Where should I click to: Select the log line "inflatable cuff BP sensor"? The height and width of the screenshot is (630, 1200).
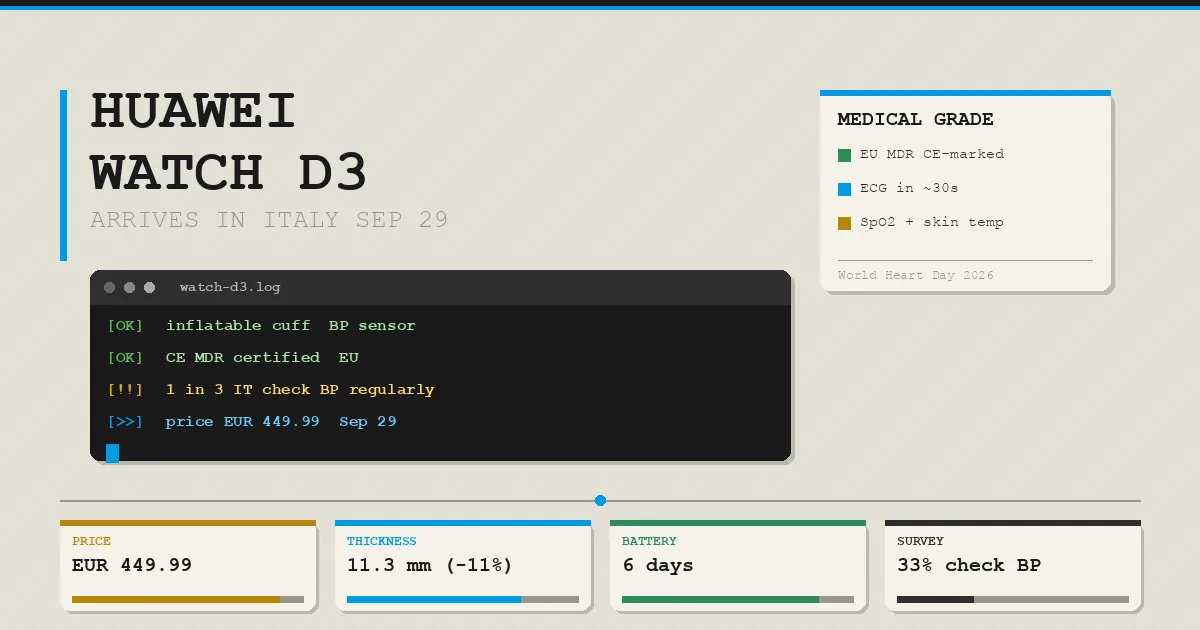click(290, 326)
